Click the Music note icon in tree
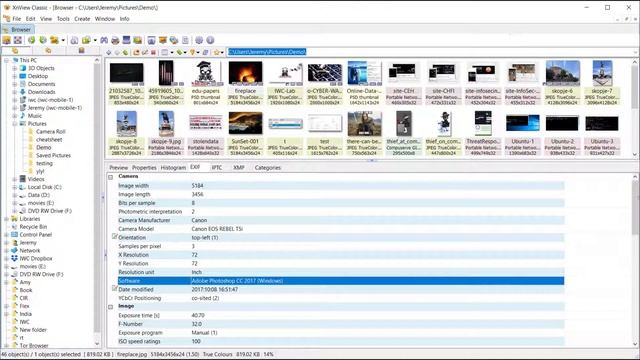Image resolution: width=640 pixels, height=360 pixels. tap(23, 116)
